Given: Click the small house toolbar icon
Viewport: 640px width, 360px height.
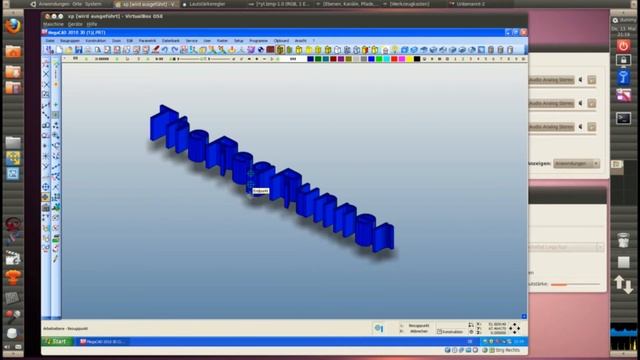Looking at the screenshot, I should tap(385, 50).
